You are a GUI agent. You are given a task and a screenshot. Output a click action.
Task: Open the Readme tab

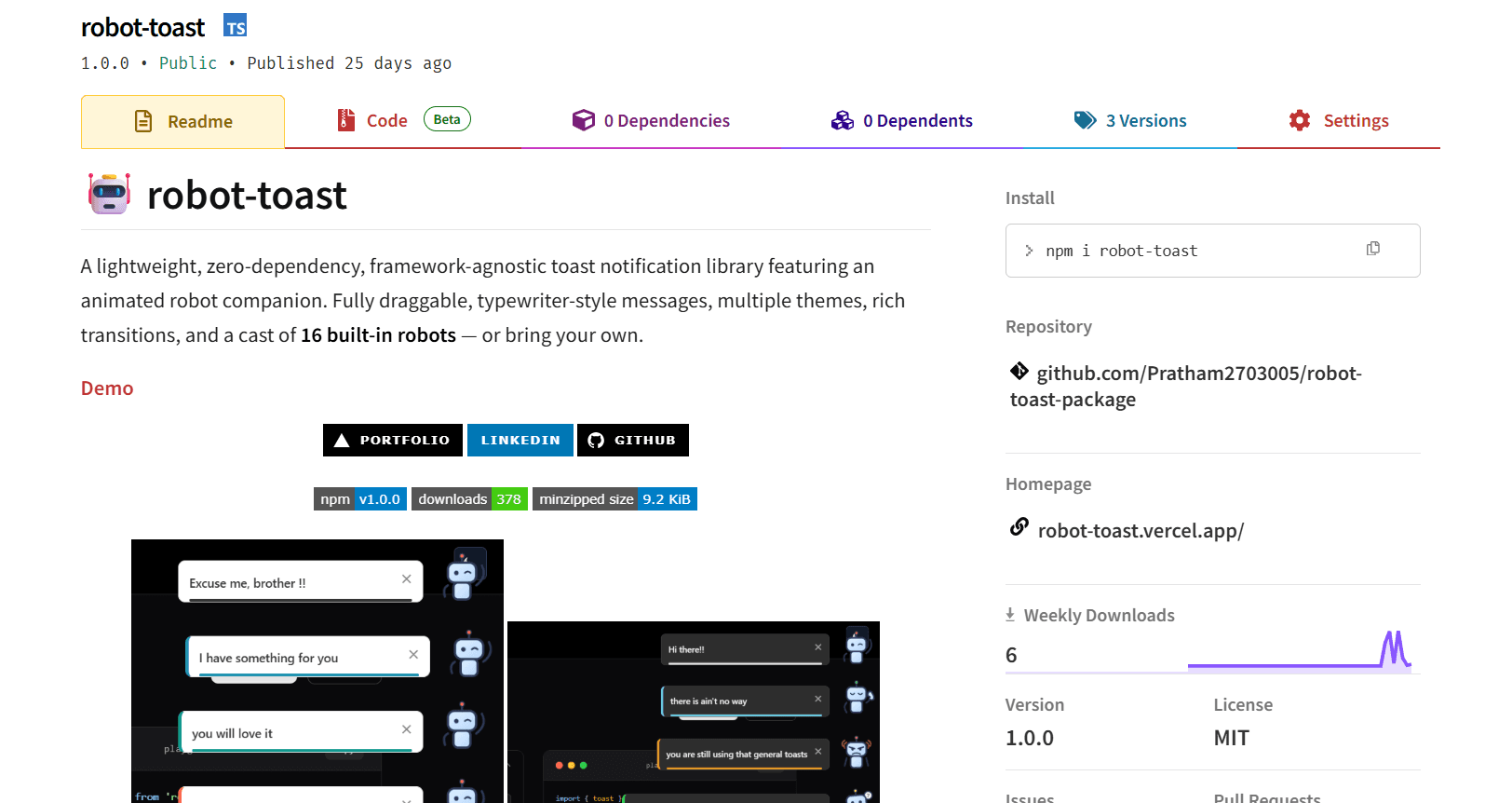(182, 121)
